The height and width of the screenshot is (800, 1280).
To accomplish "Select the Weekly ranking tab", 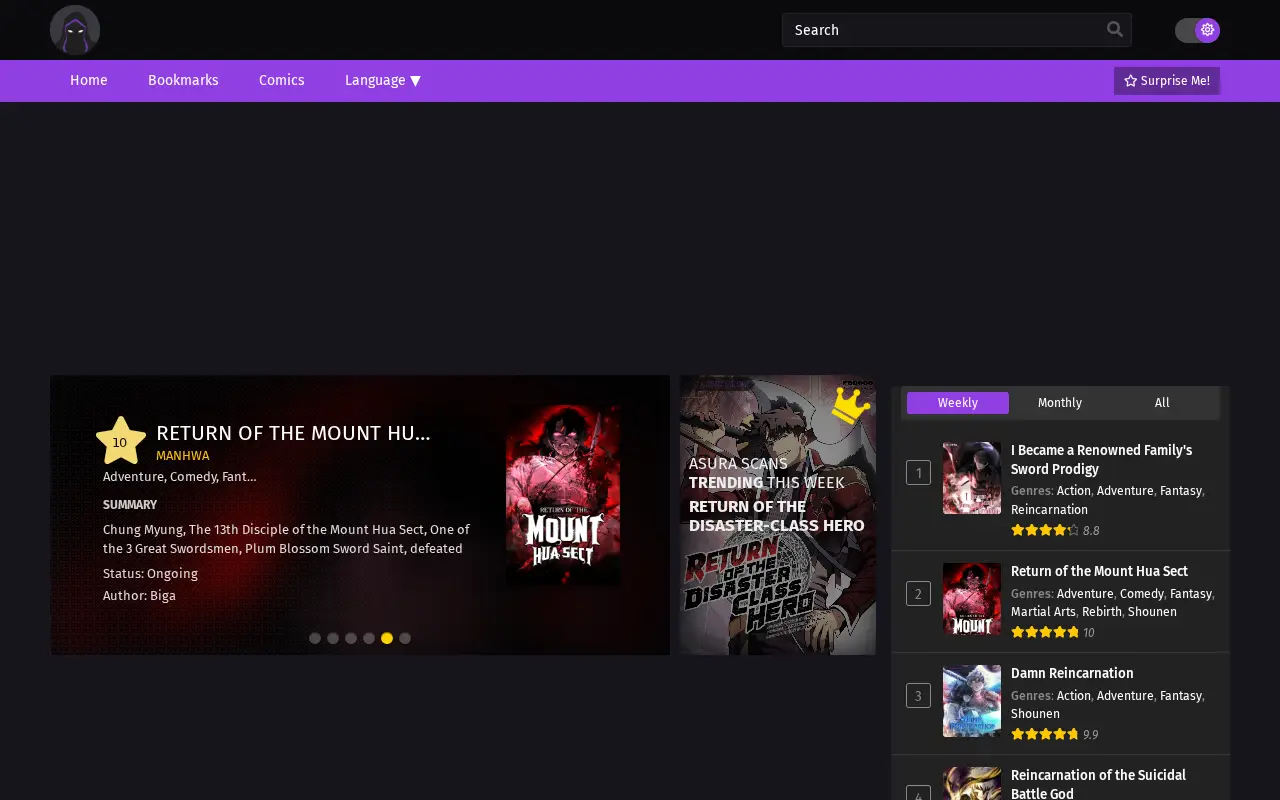I will click(958, 403).
